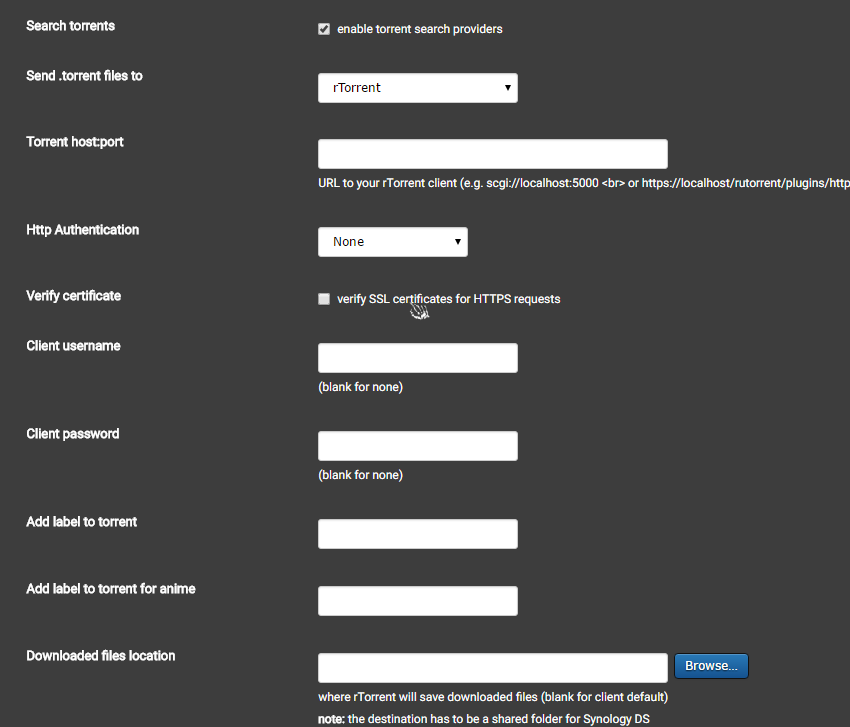The width and height of the screenshot is (850, 727).
Task: Click the Send .torrent files to label
Action: [x=84, y=76]
